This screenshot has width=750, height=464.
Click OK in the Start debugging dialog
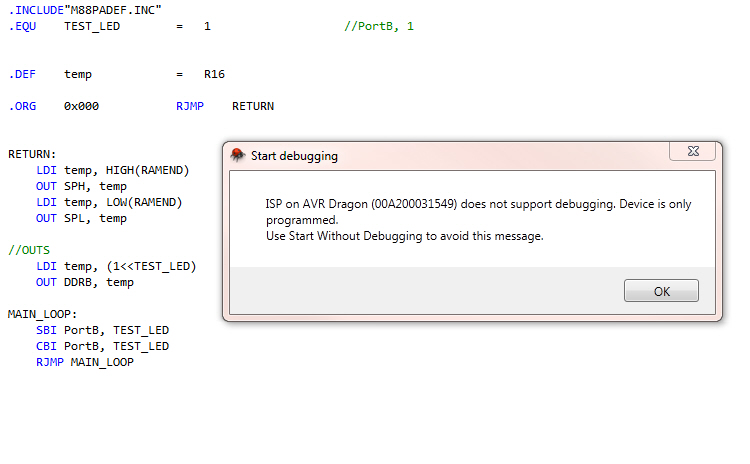pos(661,291)
